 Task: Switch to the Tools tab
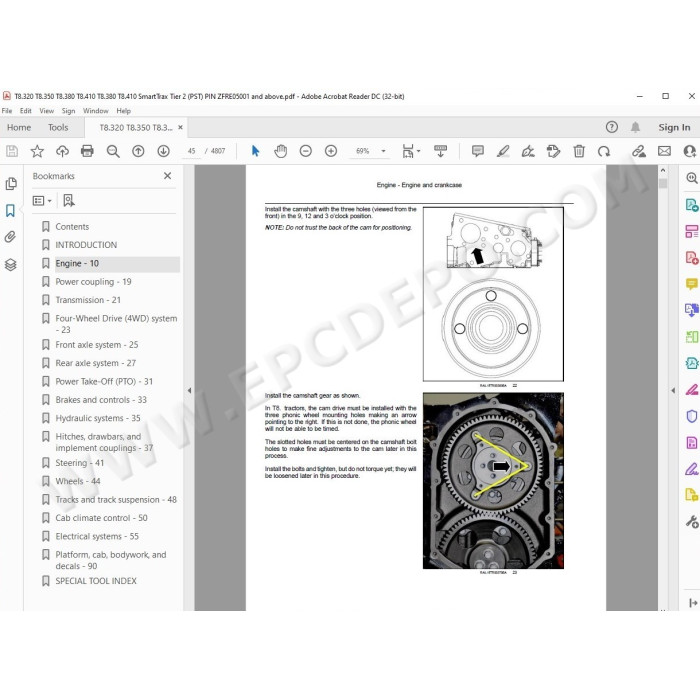[x=58, y=128]
